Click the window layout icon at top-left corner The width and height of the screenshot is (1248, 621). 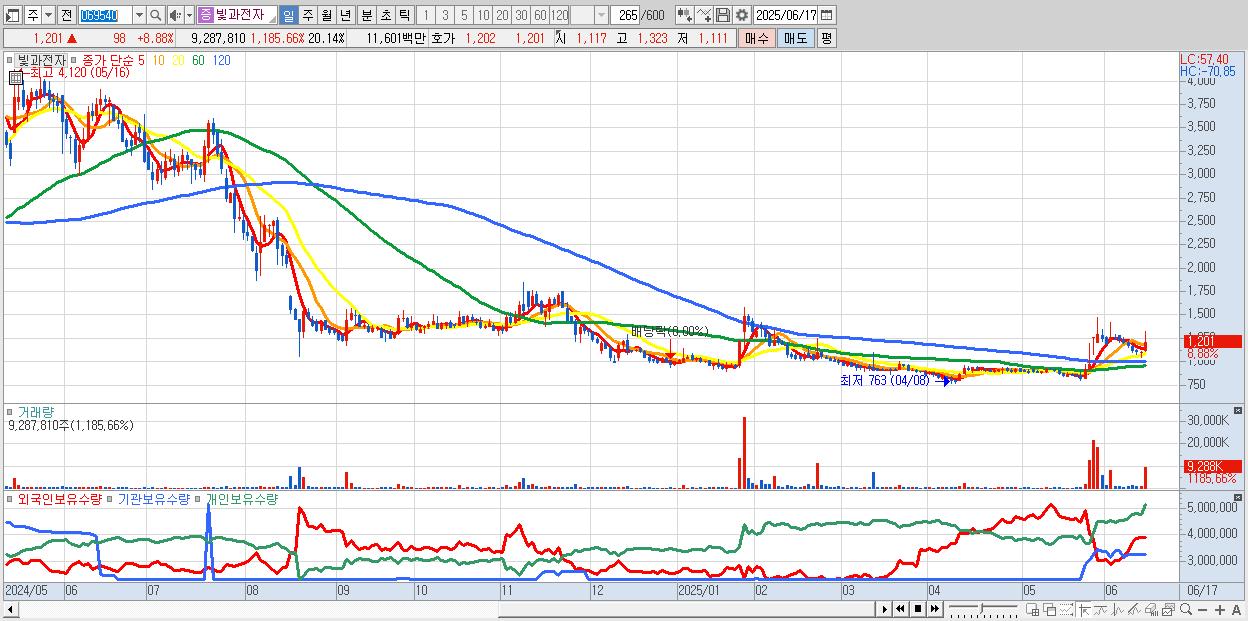tap(12, 15)
